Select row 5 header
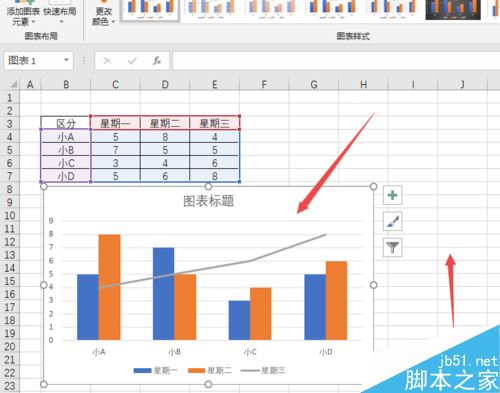The image size is (500, 393). coord(10,150)
